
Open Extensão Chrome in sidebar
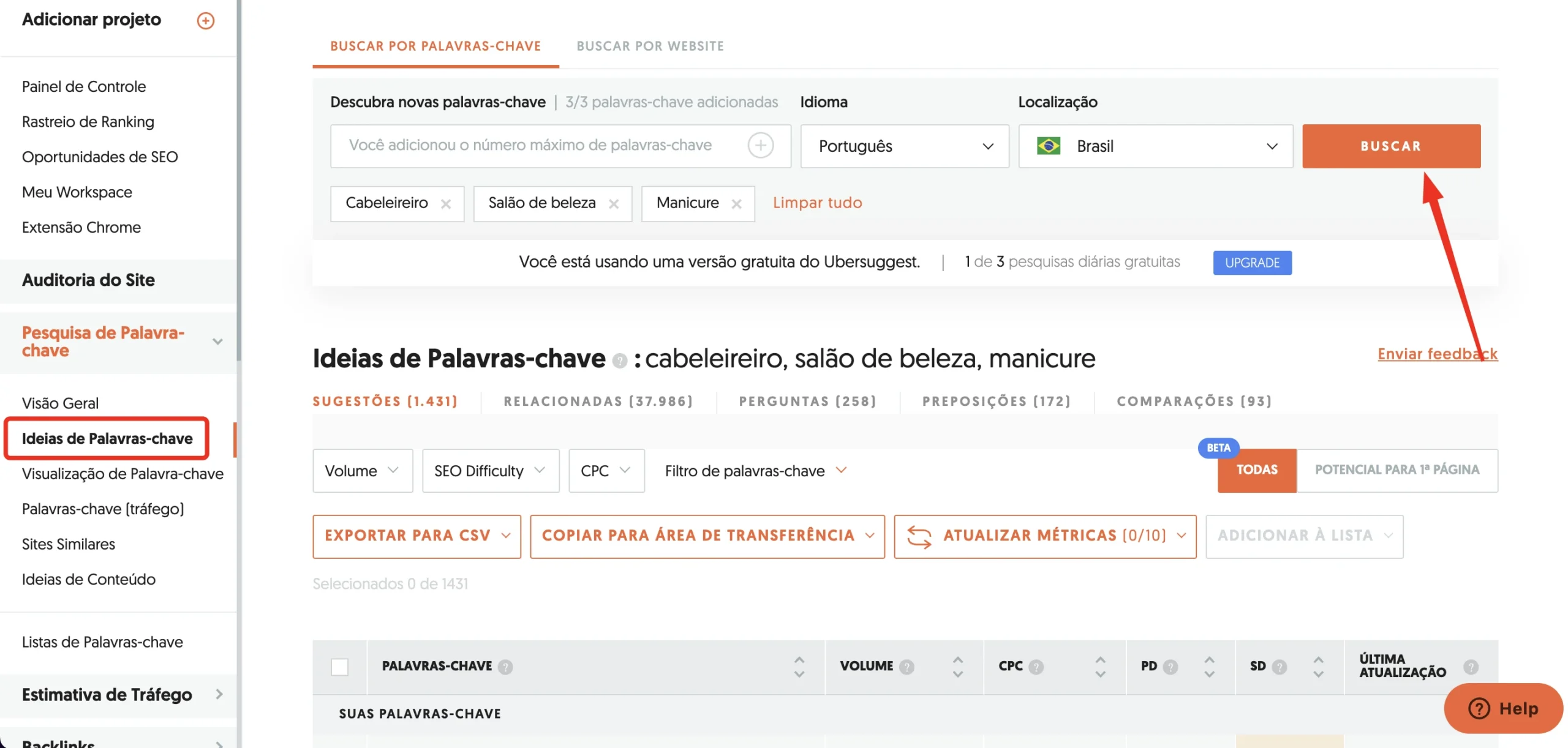[81, 227]
